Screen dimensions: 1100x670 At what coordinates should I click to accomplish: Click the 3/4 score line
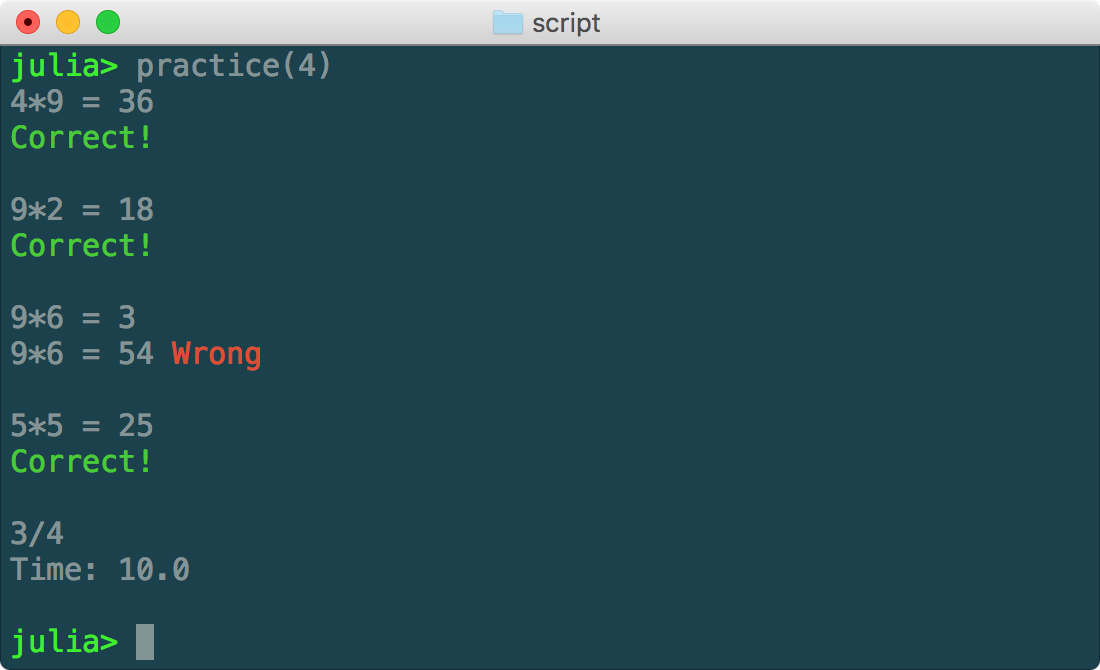tap(37, 534)
